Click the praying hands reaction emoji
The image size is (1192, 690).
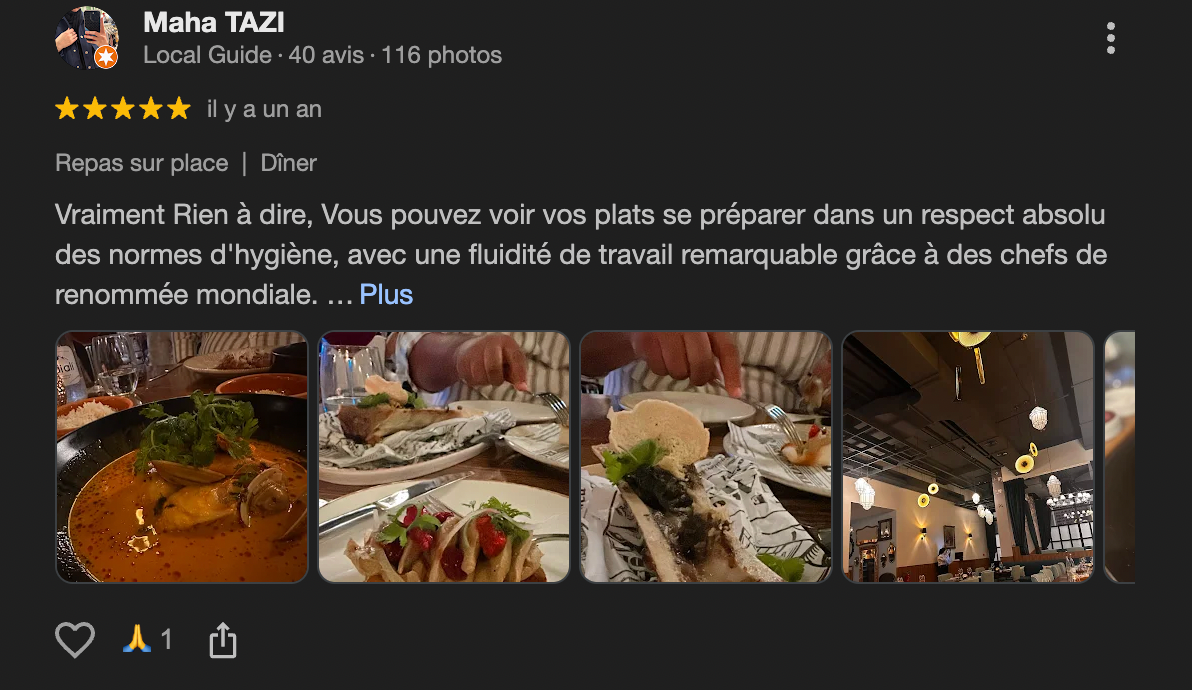point(136,639)
